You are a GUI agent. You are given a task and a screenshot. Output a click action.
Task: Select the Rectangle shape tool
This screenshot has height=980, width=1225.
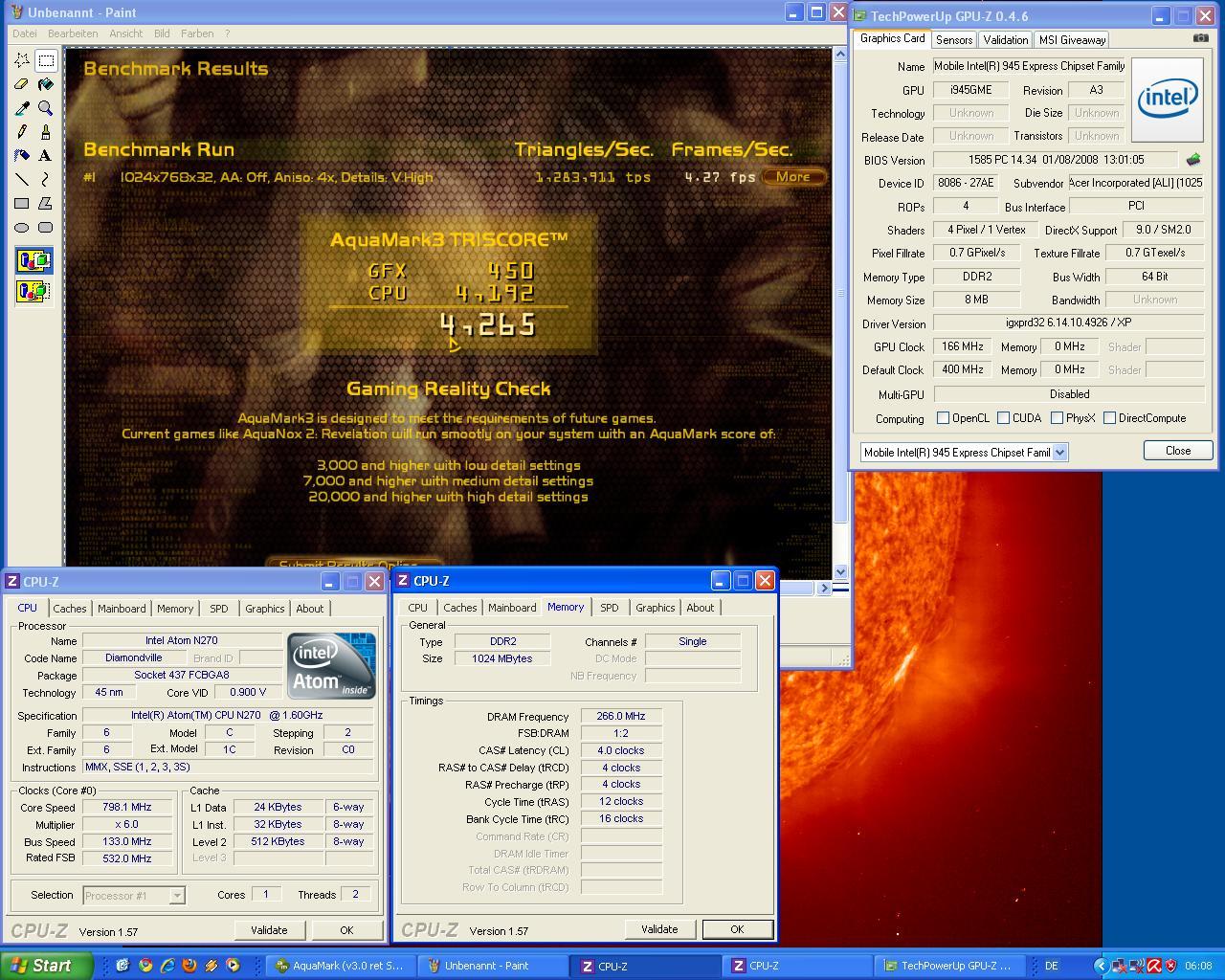[22, 204]
